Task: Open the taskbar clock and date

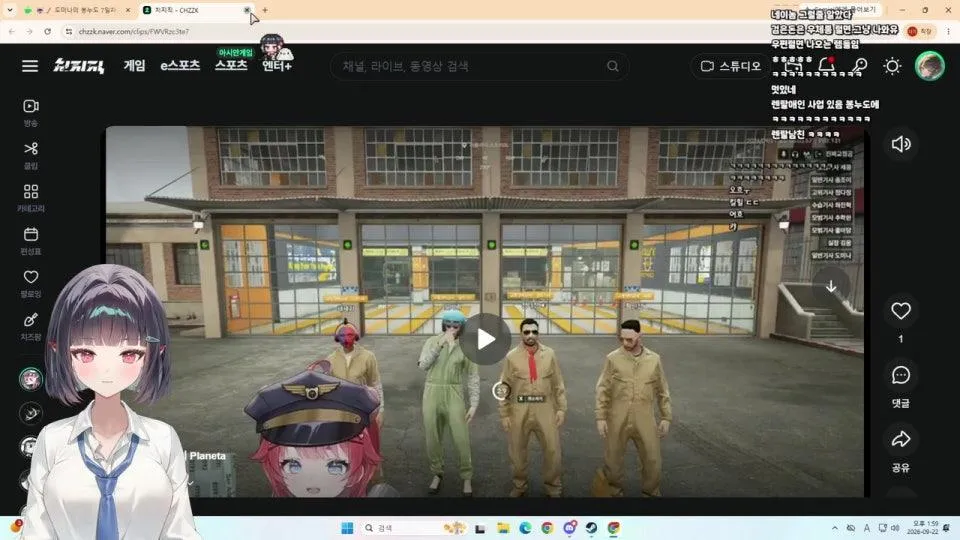Action: [925, 528]
